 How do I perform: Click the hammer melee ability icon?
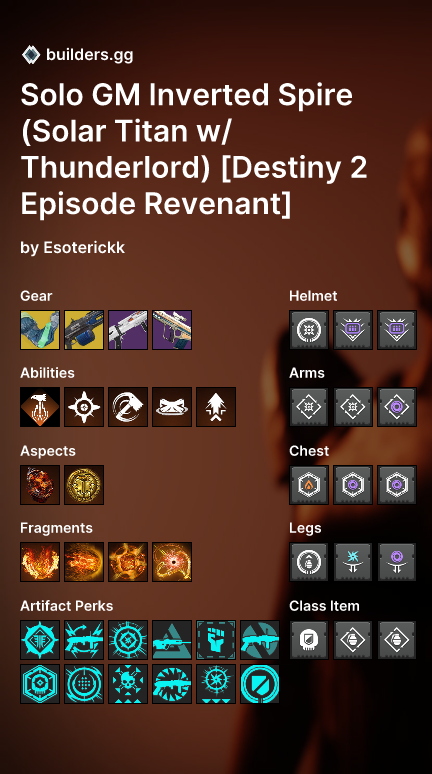(128, 407)
